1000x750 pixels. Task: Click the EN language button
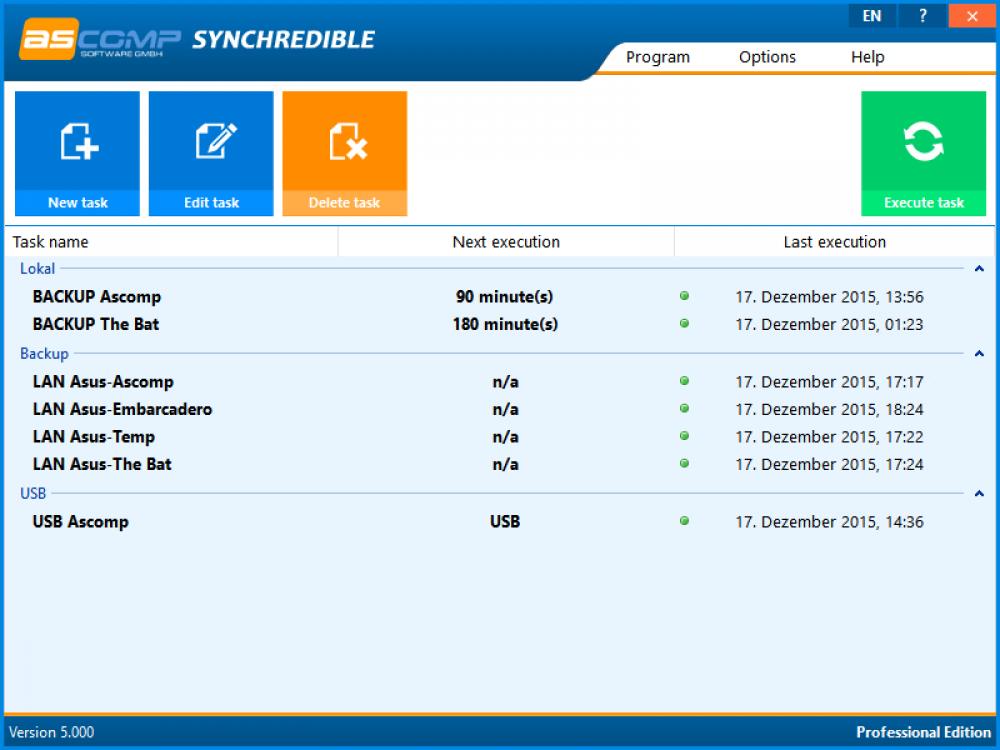[x=871, y=16]
